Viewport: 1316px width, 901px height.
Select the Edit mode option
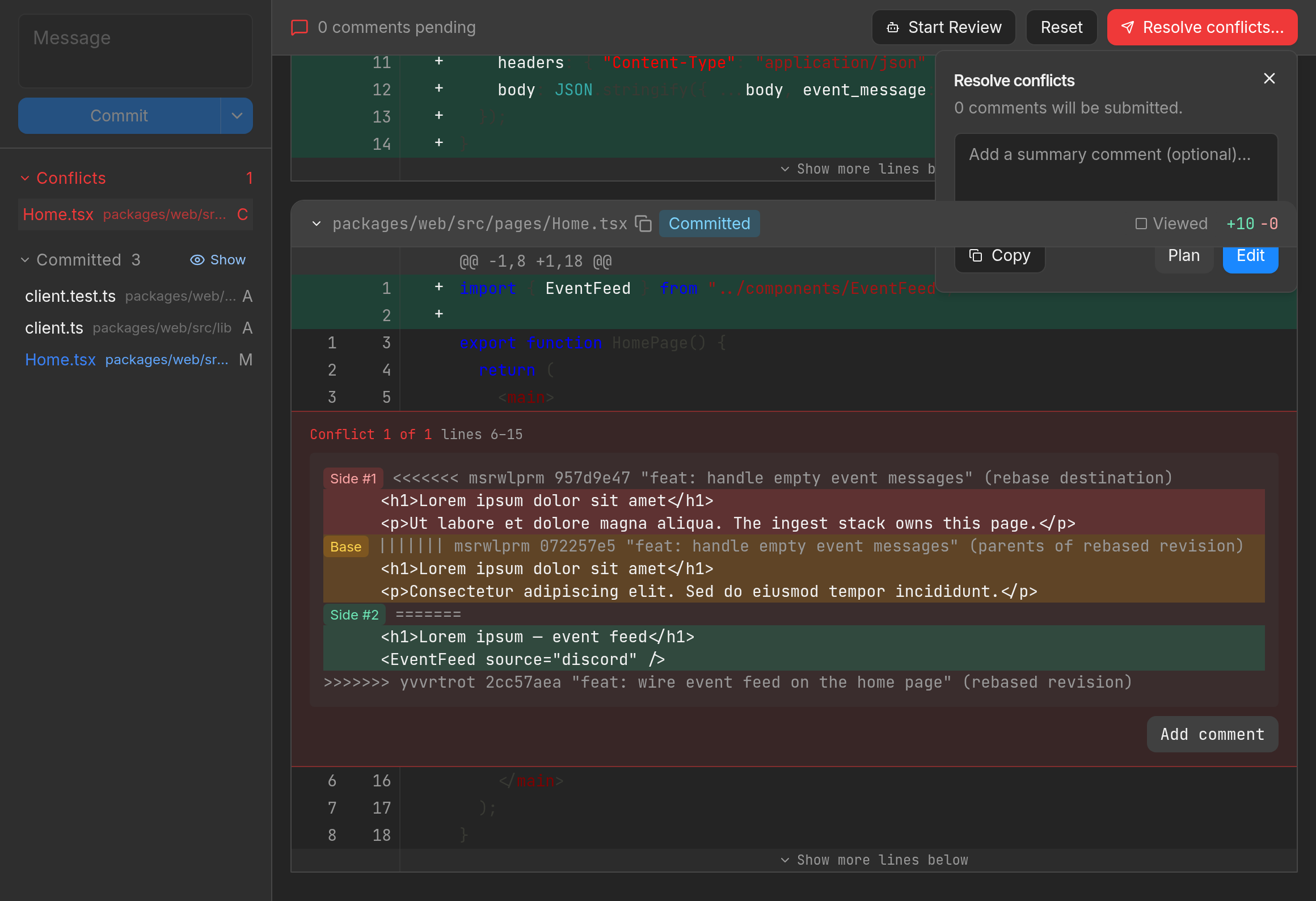tap(1250, 256)
